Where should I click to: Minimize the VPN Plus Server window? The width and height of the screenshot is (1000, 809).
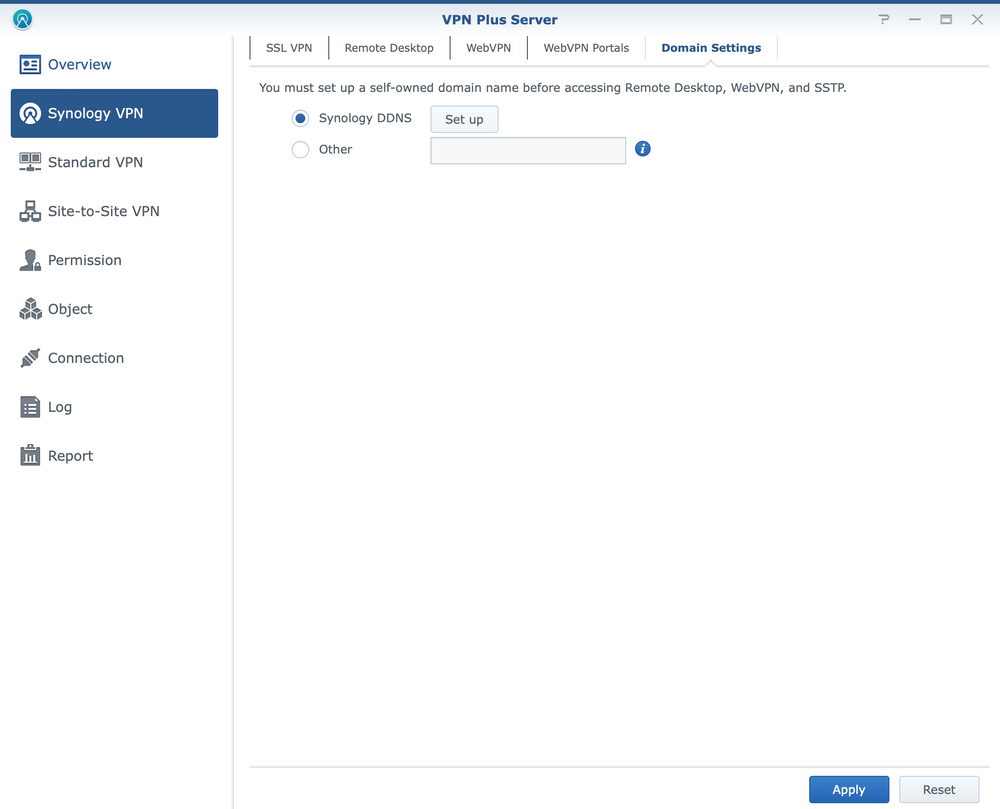point(915,20)
